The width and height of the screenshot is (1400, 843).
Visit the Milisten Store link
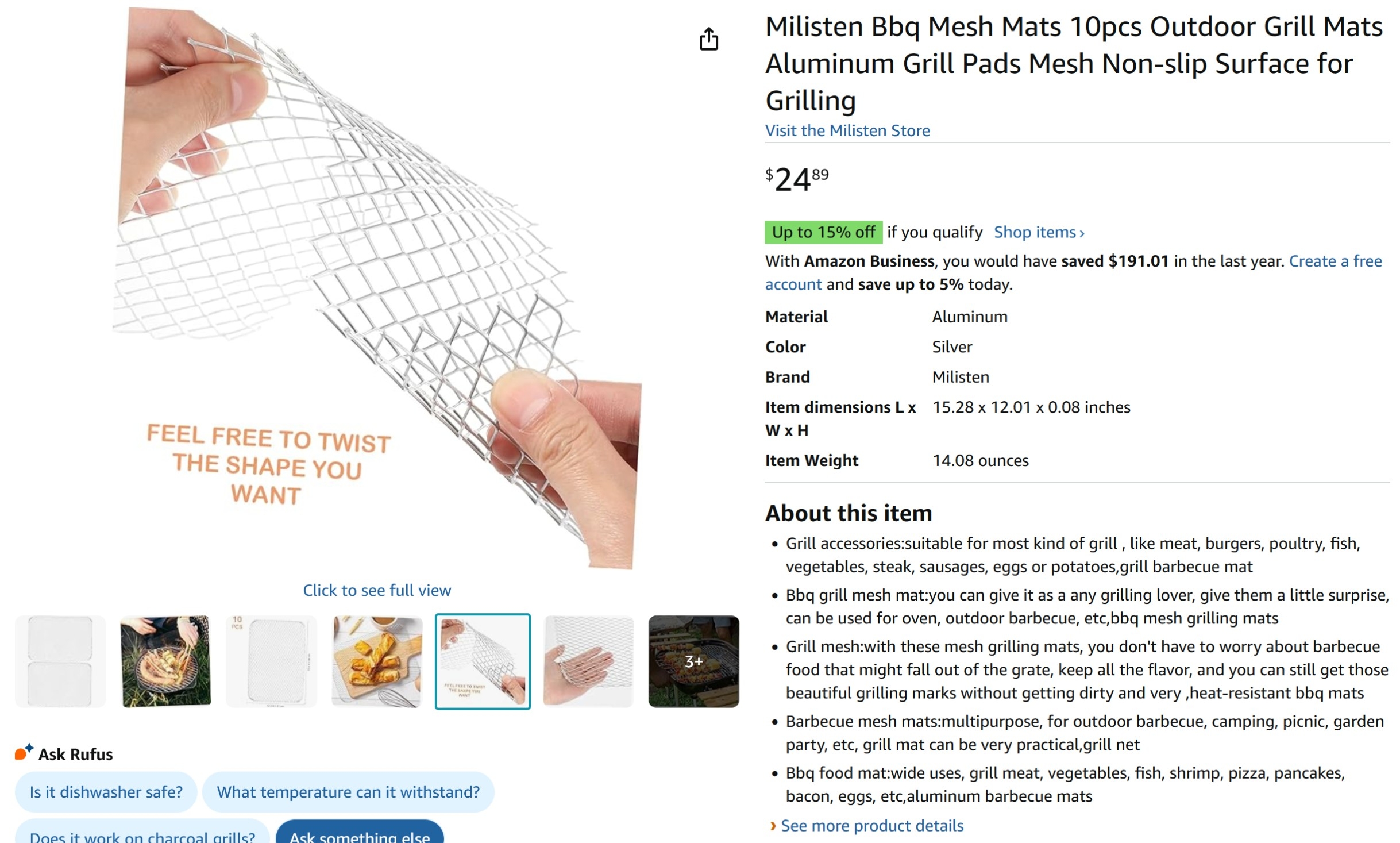tap(847, 131)
